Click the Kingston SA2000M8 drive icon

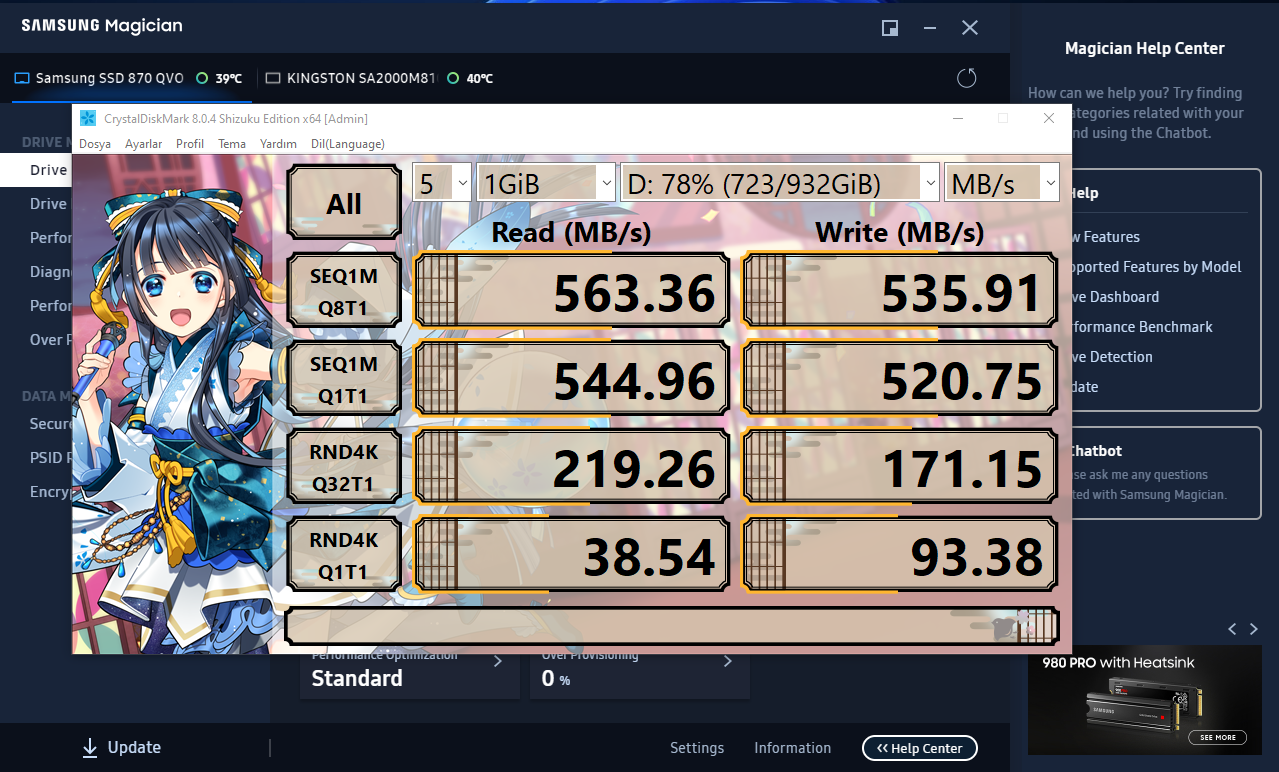273,78
